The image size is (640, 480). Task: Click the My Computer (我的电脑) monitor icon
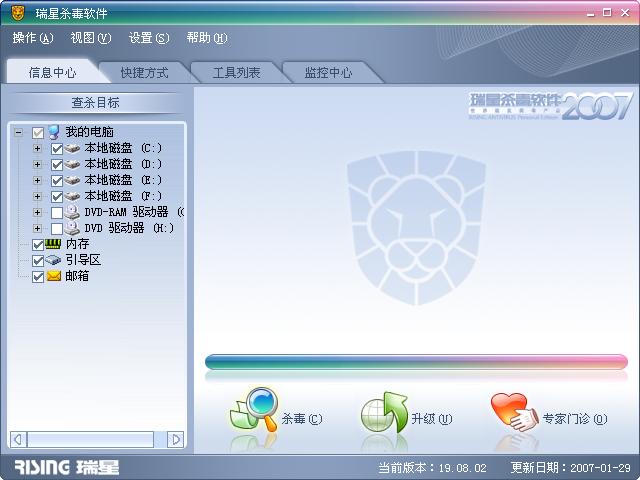click(x=53, y=132)
